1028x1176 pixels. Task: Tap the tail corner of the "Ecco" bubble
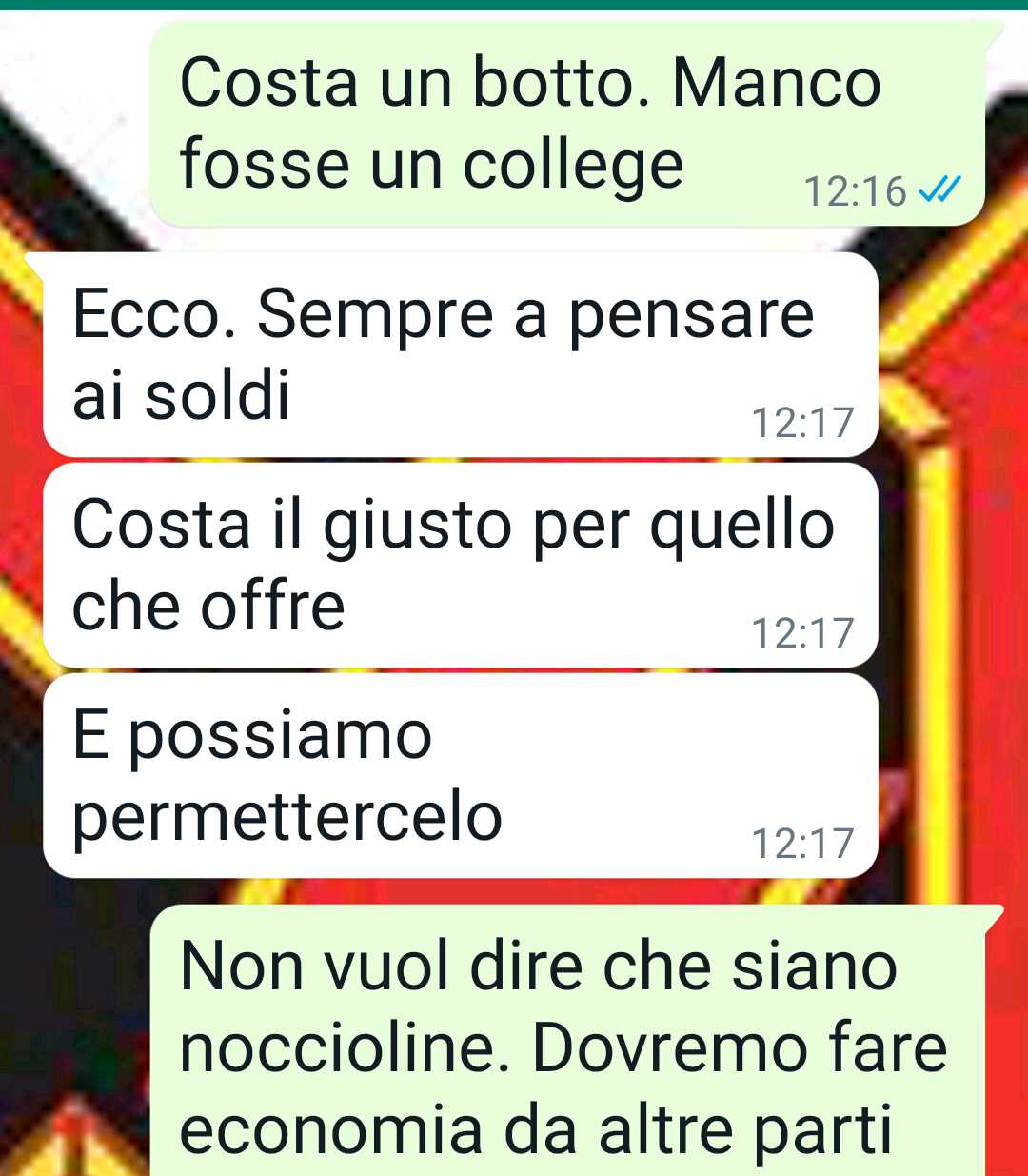tap(34, 264)
